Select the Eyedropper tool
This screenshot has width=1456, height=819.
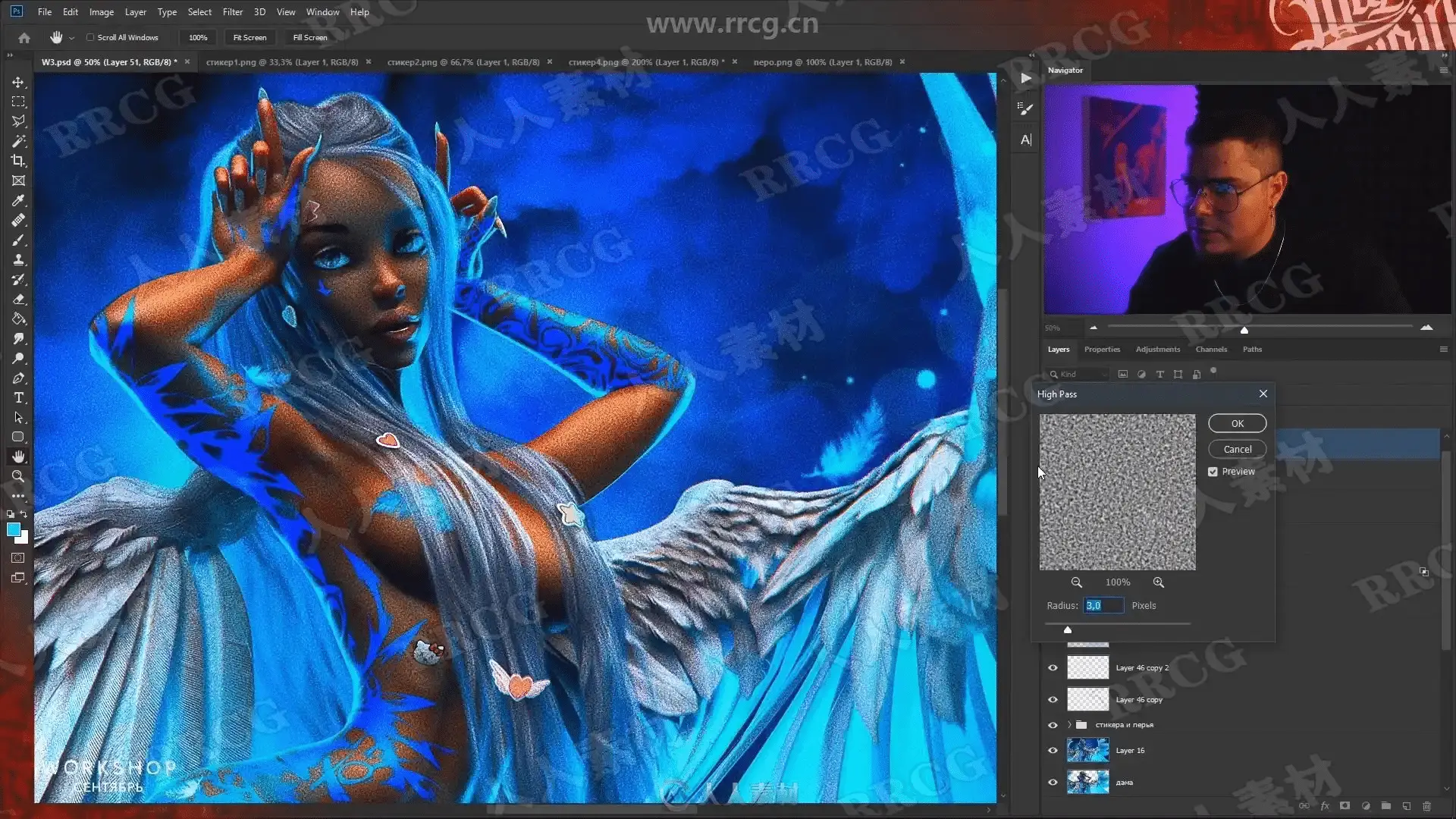click(18, 200)
